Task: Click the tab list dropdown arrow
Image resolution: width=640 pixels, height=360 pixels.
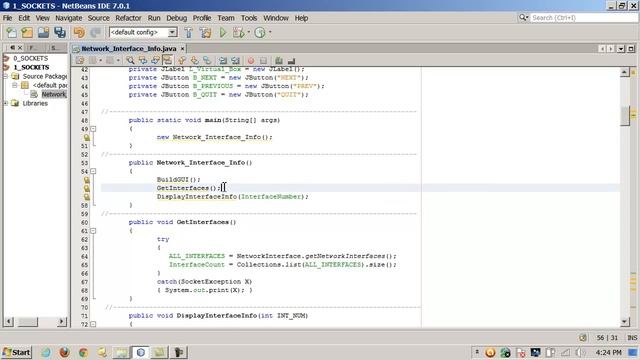Action: tap(621, 49)
